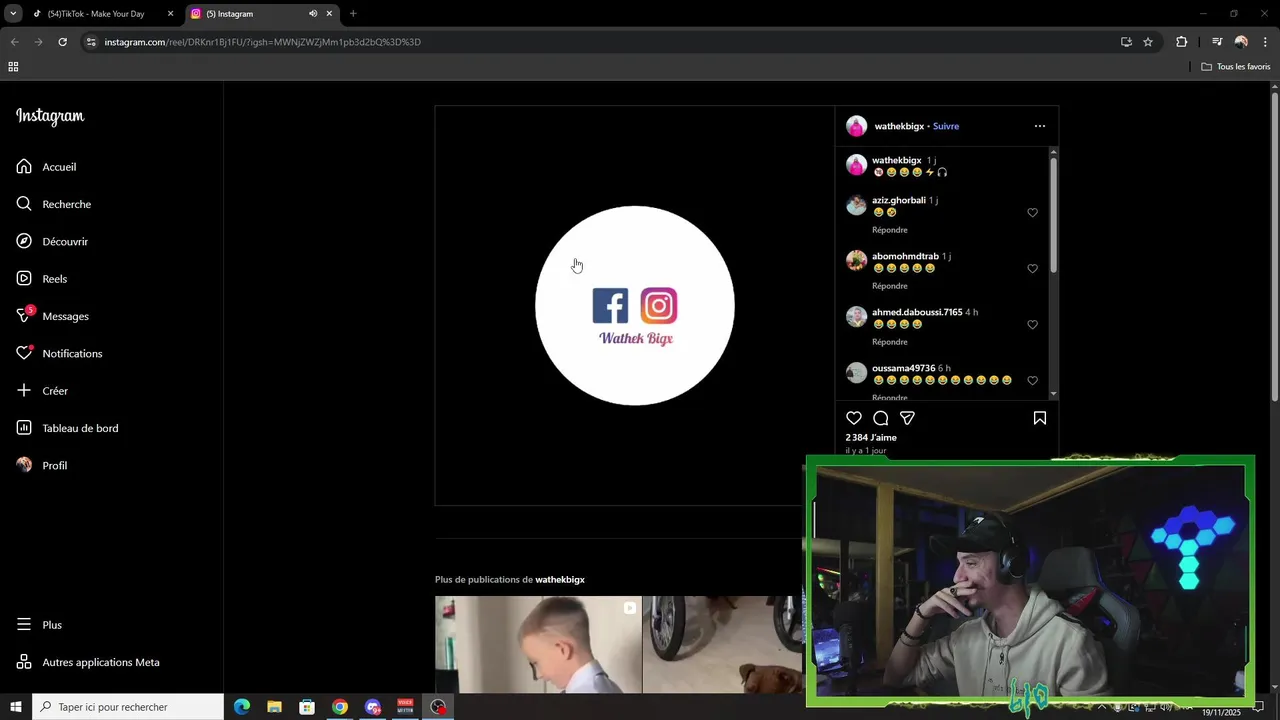This screenshot has height=720, width=1280.
Task: Open Découvrir compass icon
Action: tap(24, 241)
